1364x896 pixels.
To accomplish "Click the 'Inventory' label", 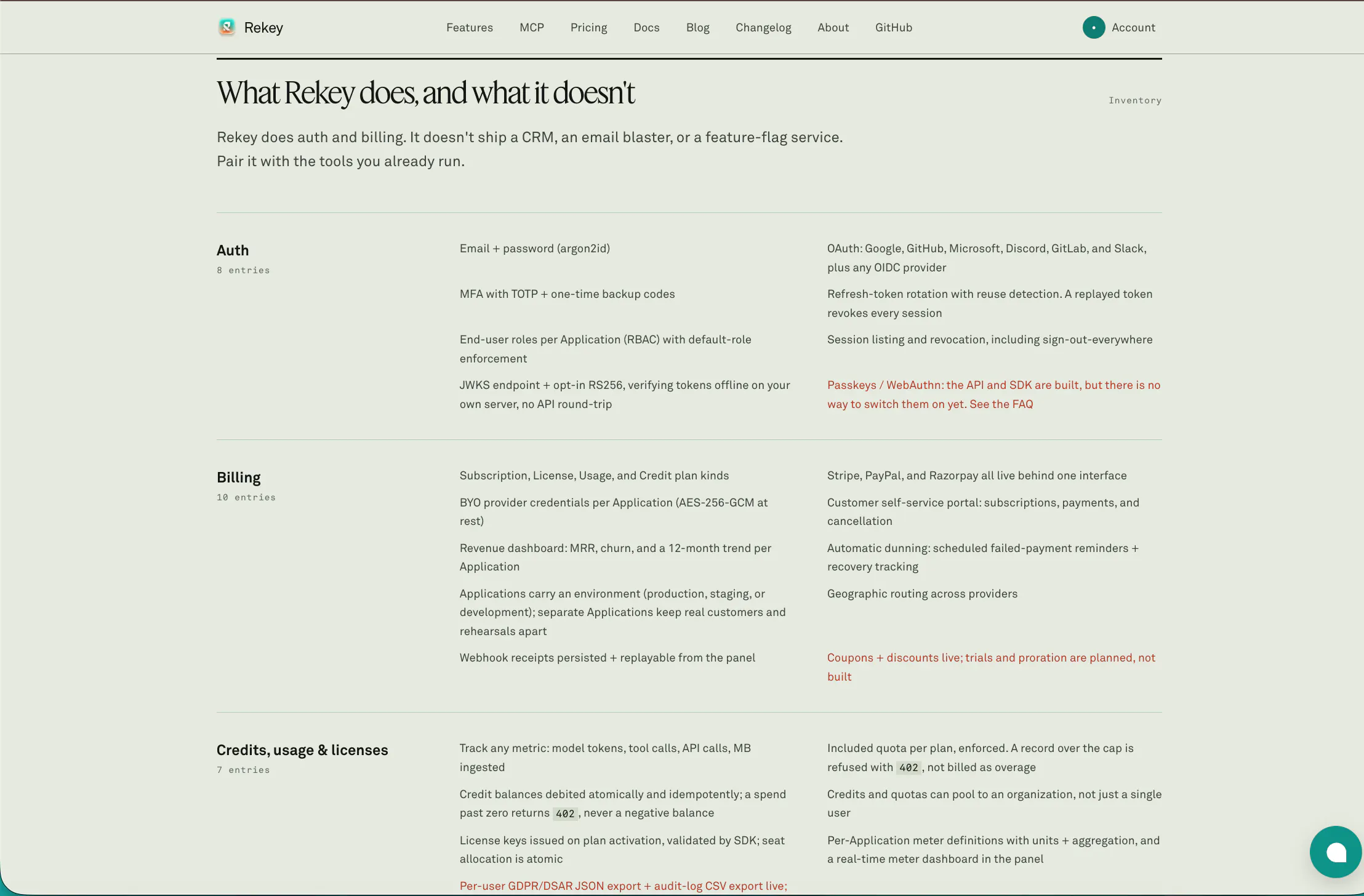I will pos(1135,100).
